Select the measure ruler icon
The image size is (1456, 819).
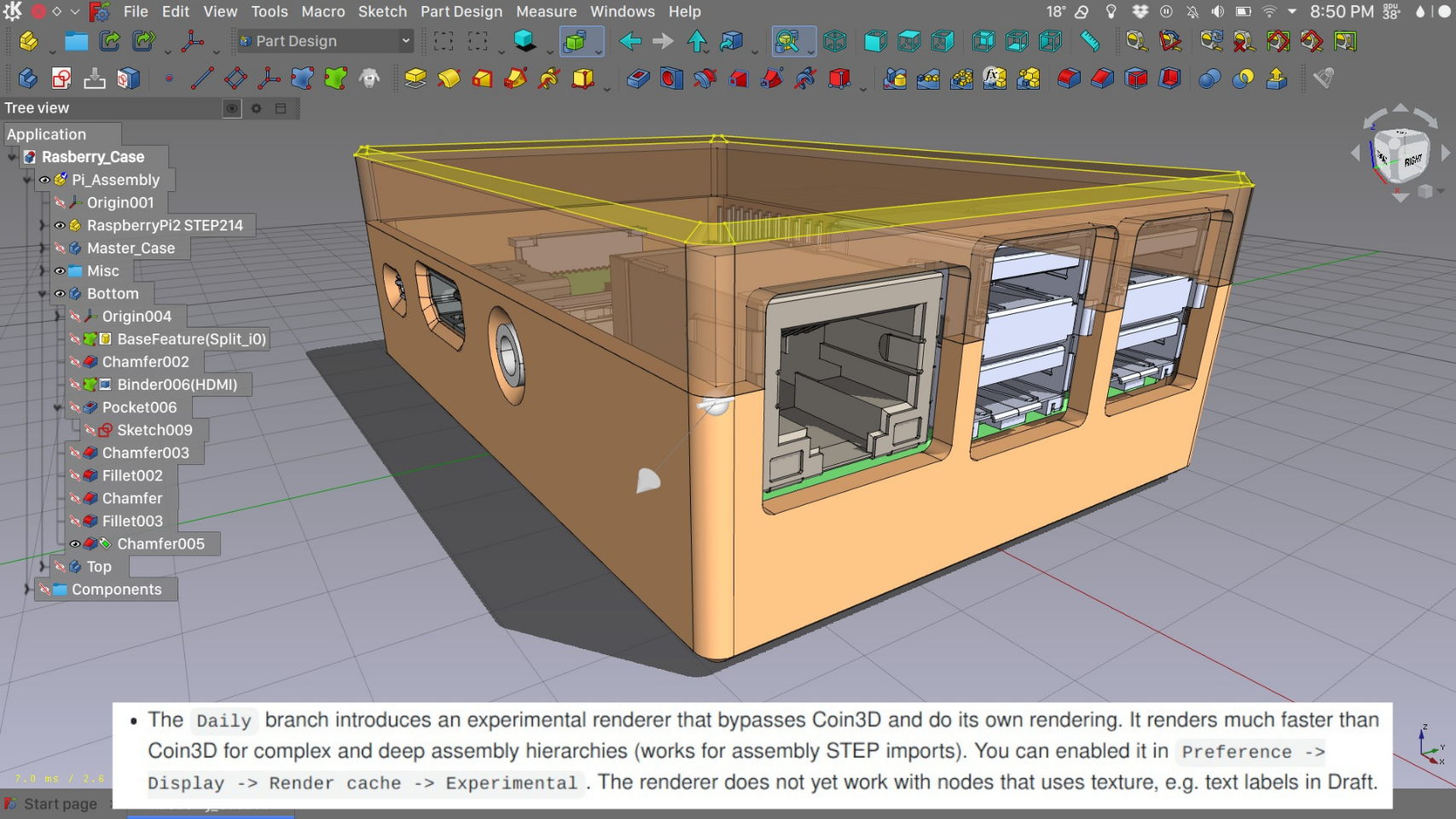[1089, 41]
